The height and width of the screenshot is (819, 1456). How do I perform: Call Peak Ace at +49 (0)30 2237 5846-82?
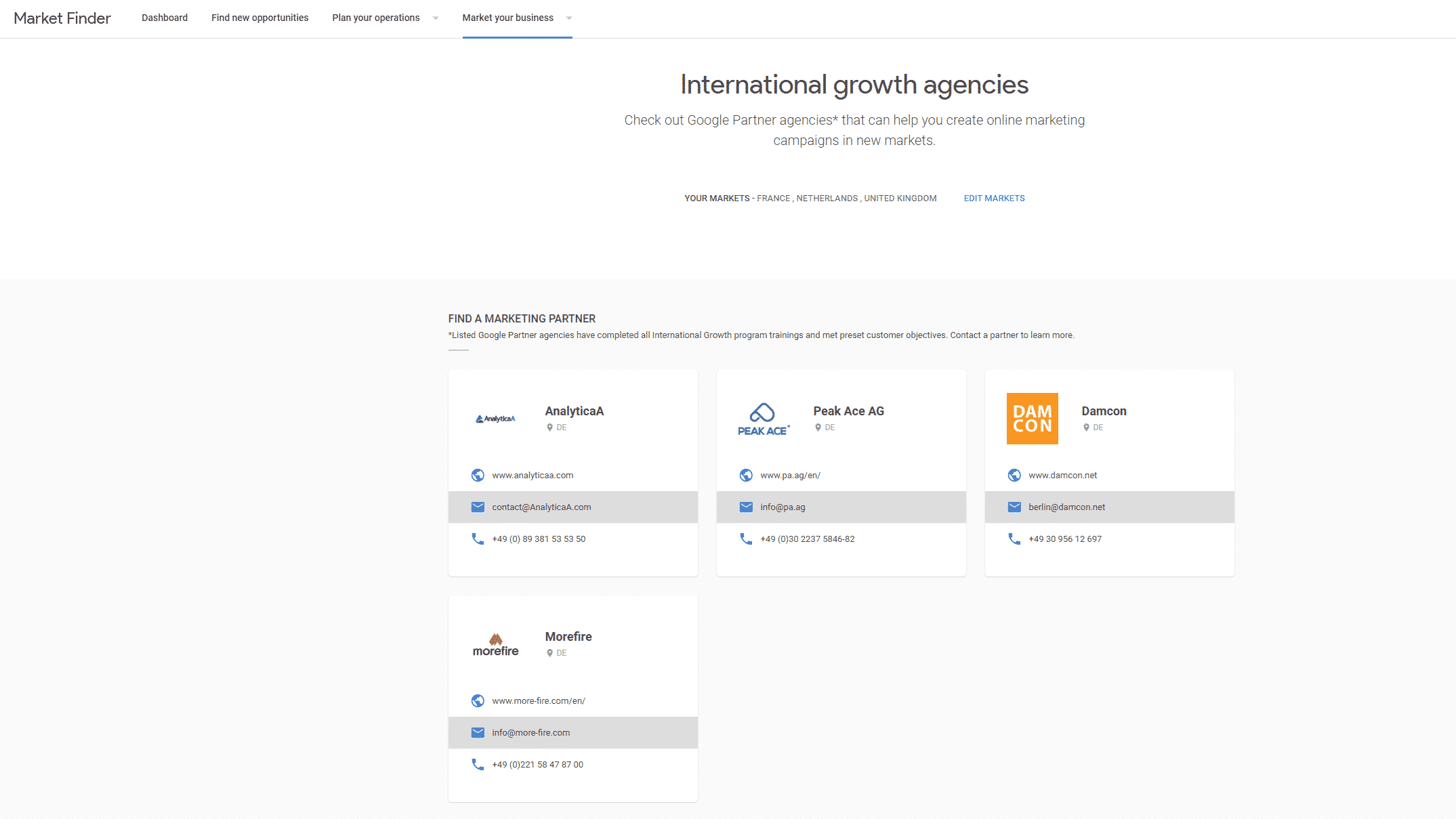(x=807, y=539)
